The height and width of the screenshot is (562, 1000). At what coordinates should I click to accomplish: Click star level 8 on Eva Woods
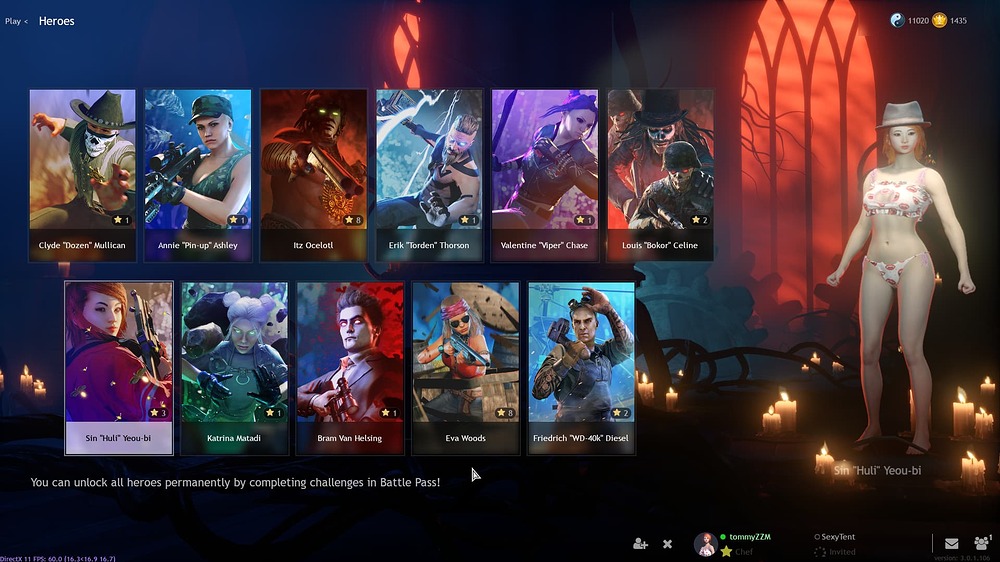tap(505, 413)
